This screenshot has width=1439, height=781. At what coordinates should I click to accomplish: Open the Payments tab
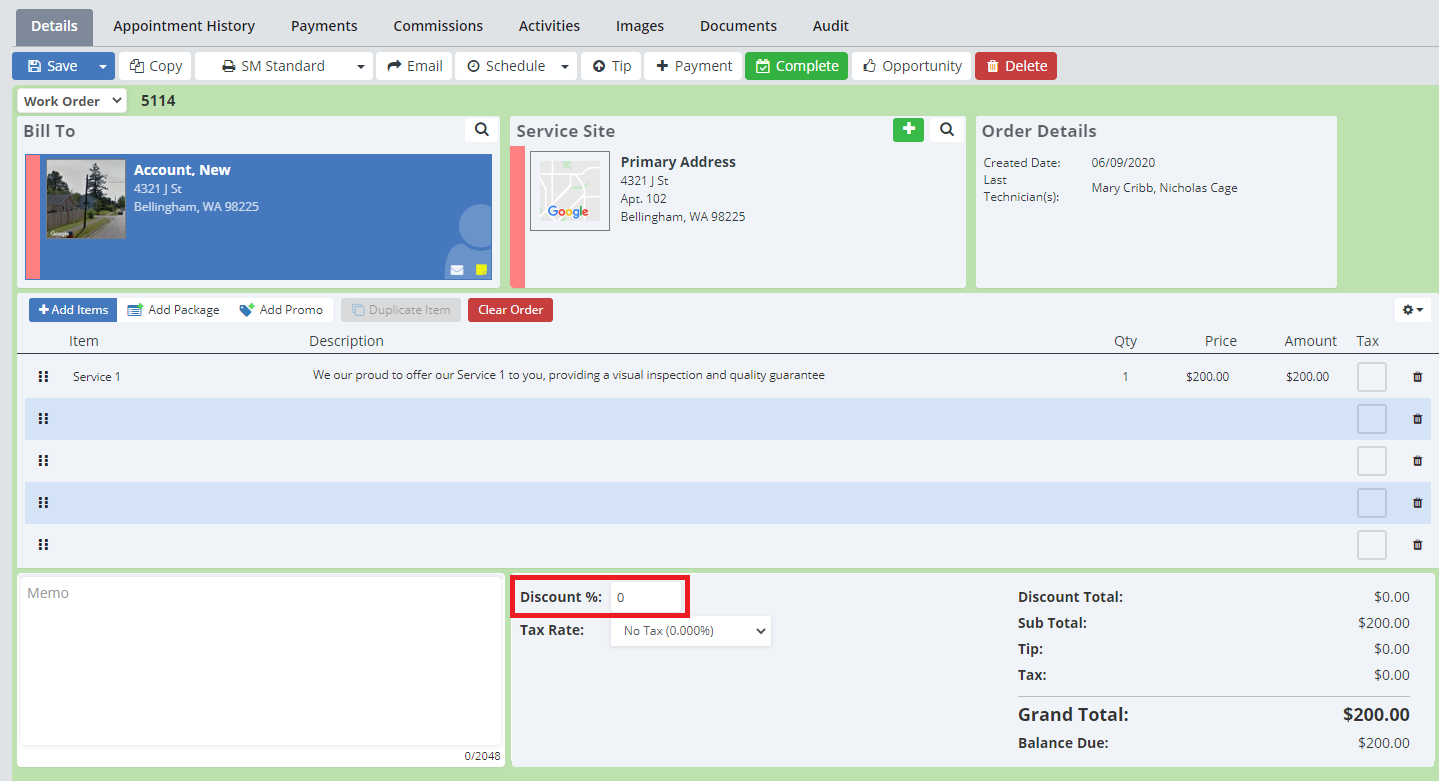324,26
